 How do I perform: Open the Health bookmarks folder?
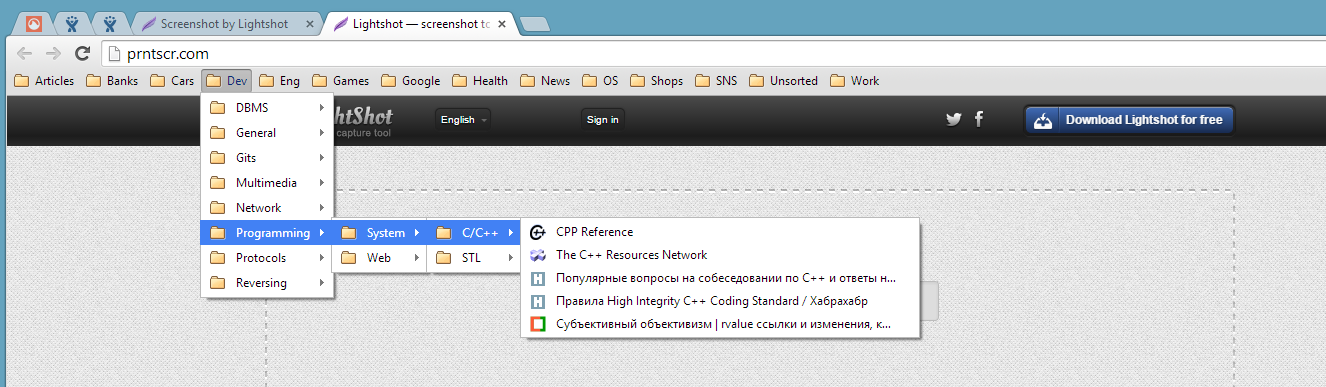tap(480, 81)
